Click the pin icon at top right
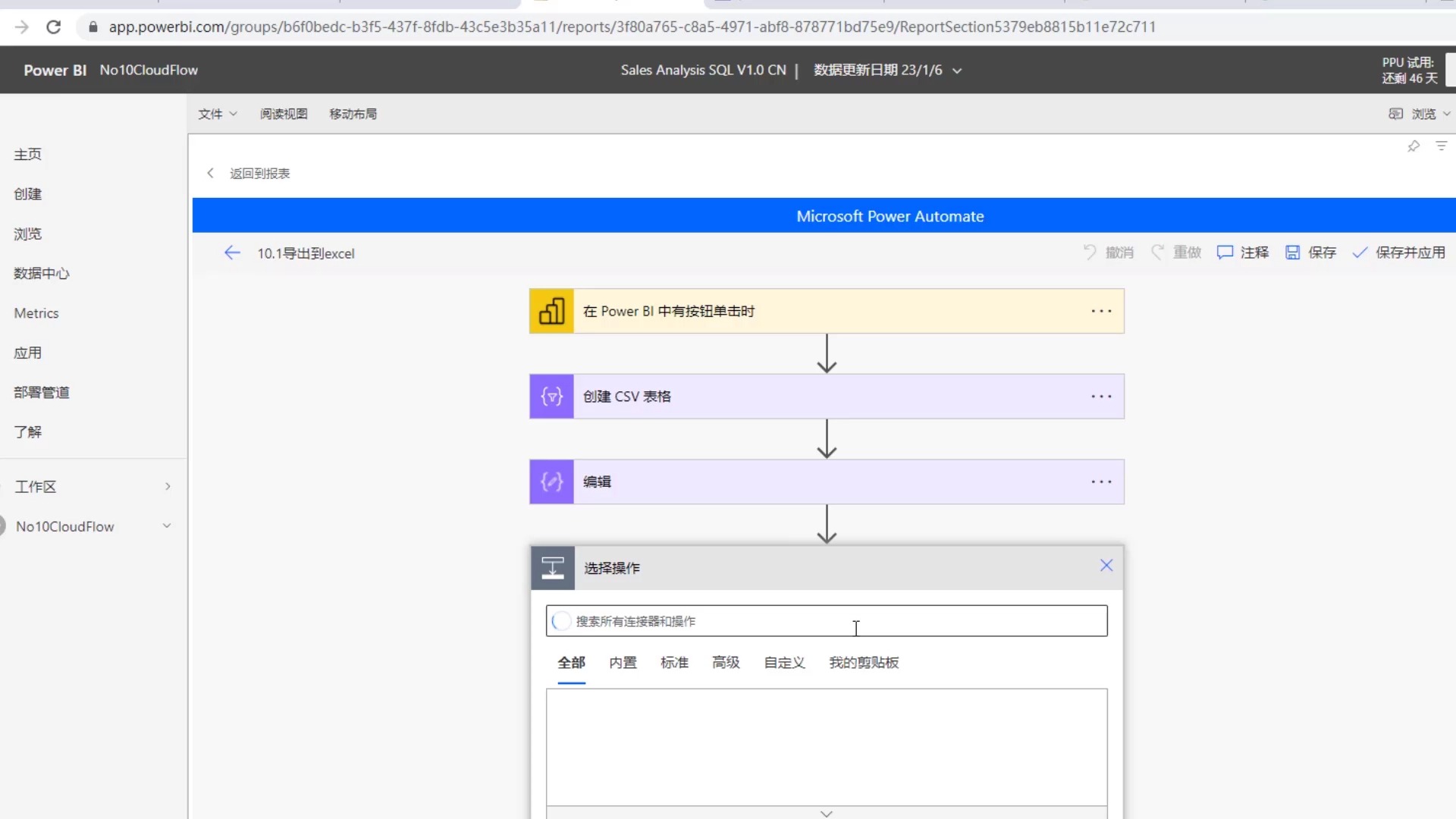1456x819 pixels. (1414, 146)
